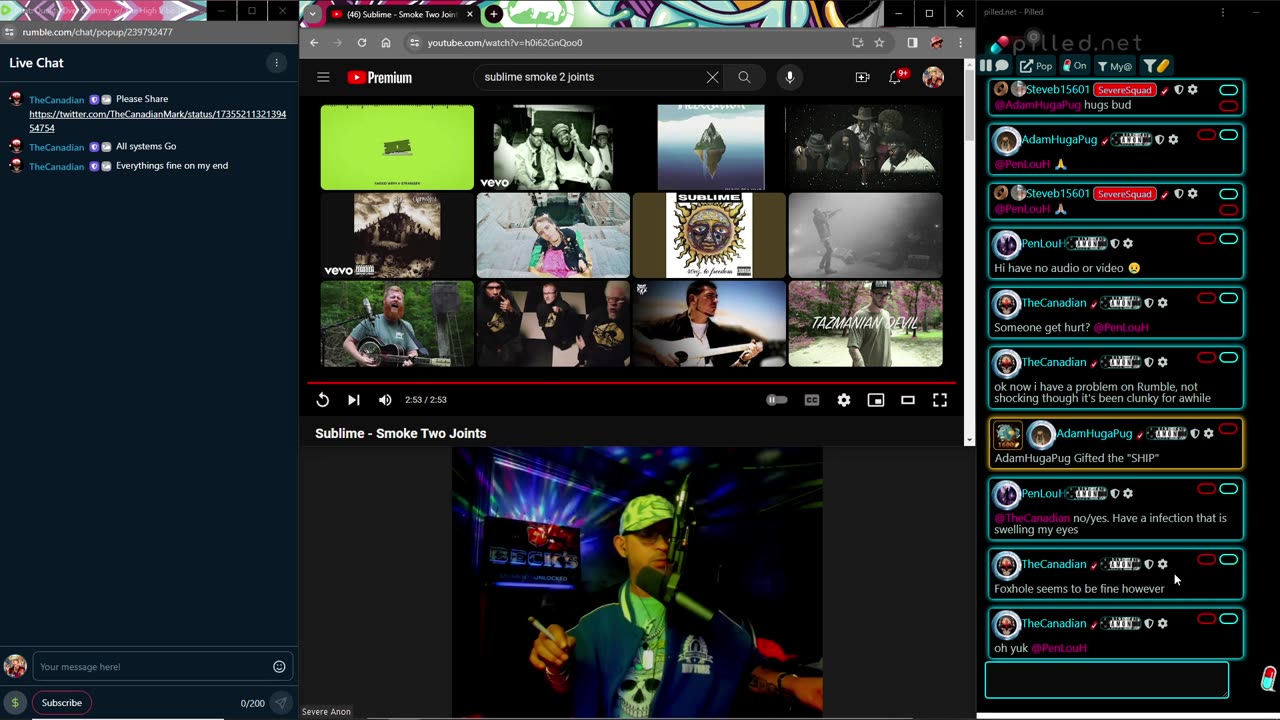The width and height of the screenshot is (1280, 720).
Task: Open the Chrome side panel
Action: 912,43
